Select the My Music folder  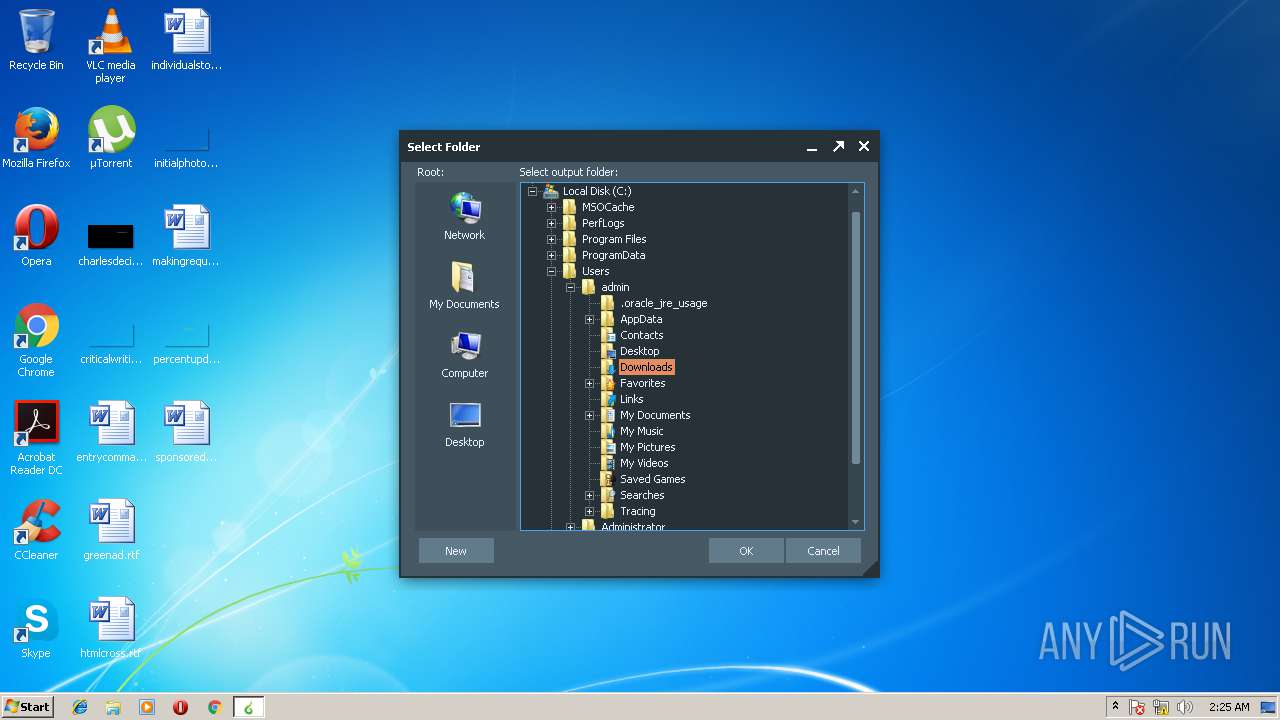641,431
